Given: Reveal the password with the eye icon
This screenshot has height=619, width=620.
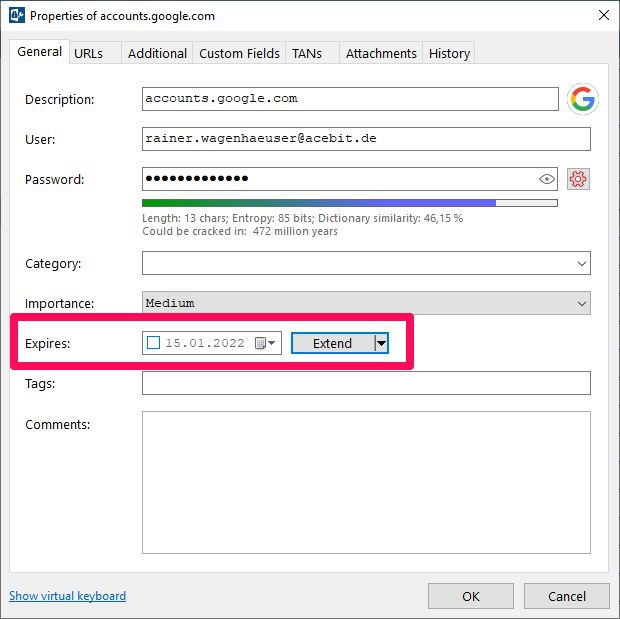Looking at the screenshot, I should pyautogui.click(x=547, y=179).
